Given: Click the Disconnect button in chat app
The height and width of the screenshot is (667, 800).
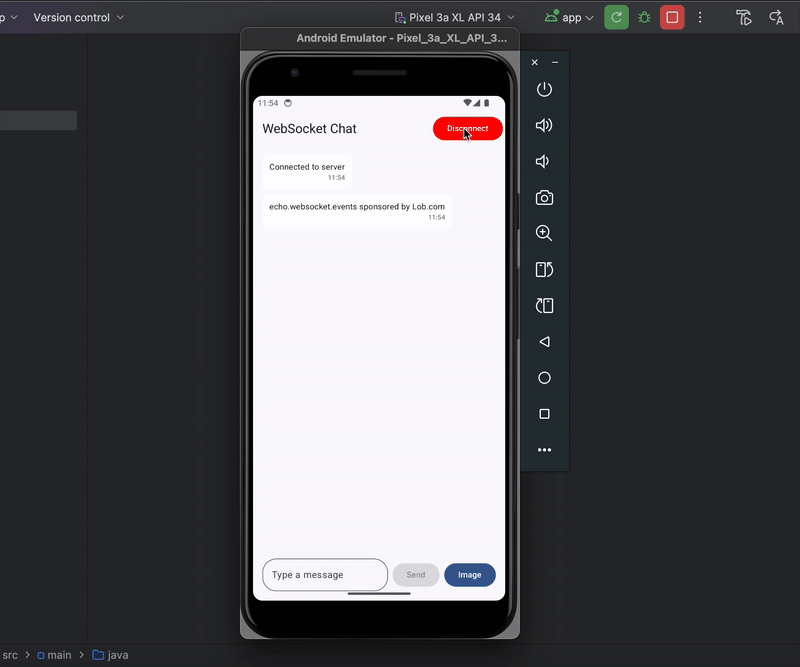Looking at the screenshot, I should (467, 129).
